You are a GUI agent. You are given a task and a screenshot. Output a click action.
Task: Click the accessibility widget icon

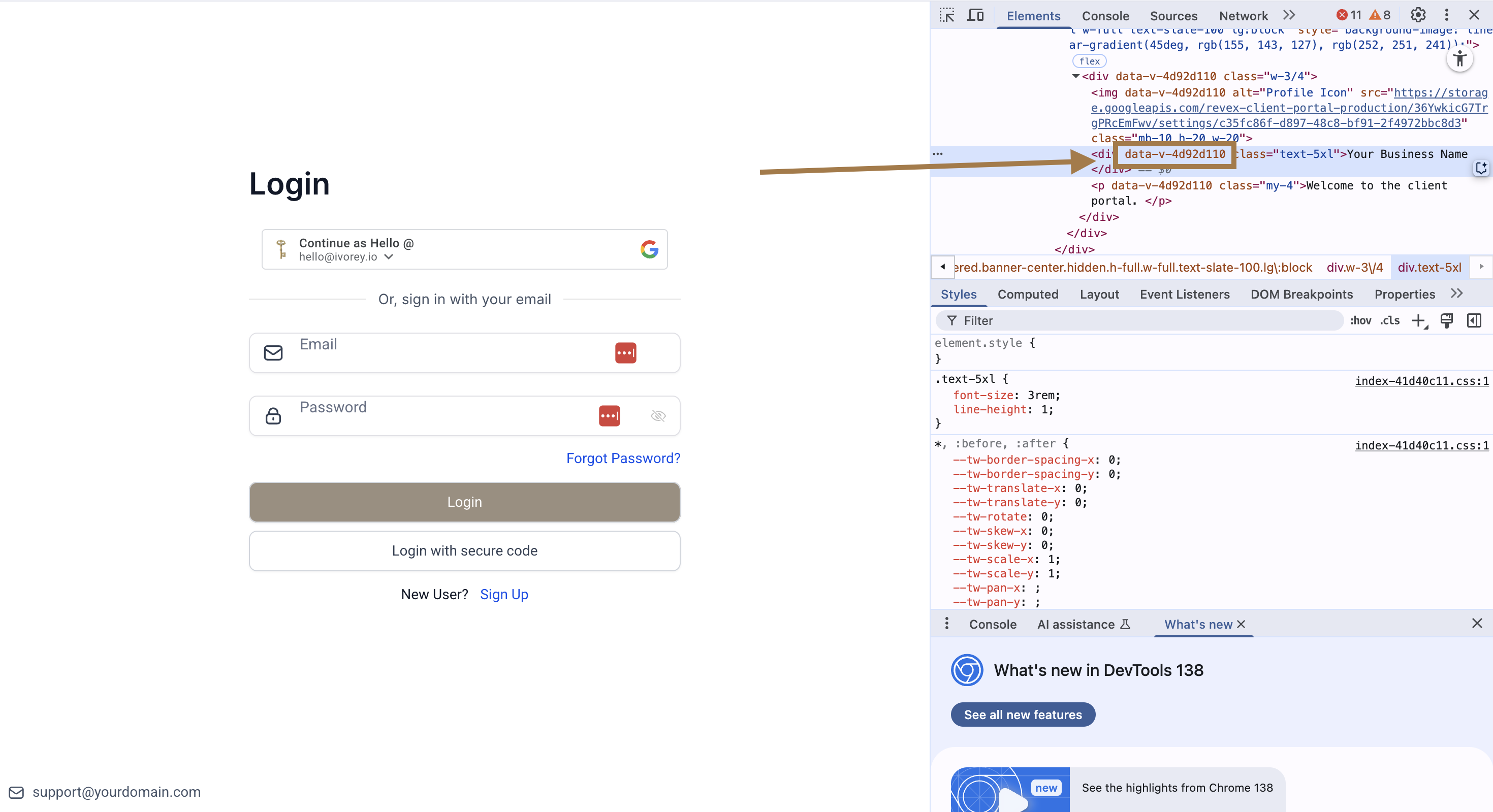(x=1459, y=58)
